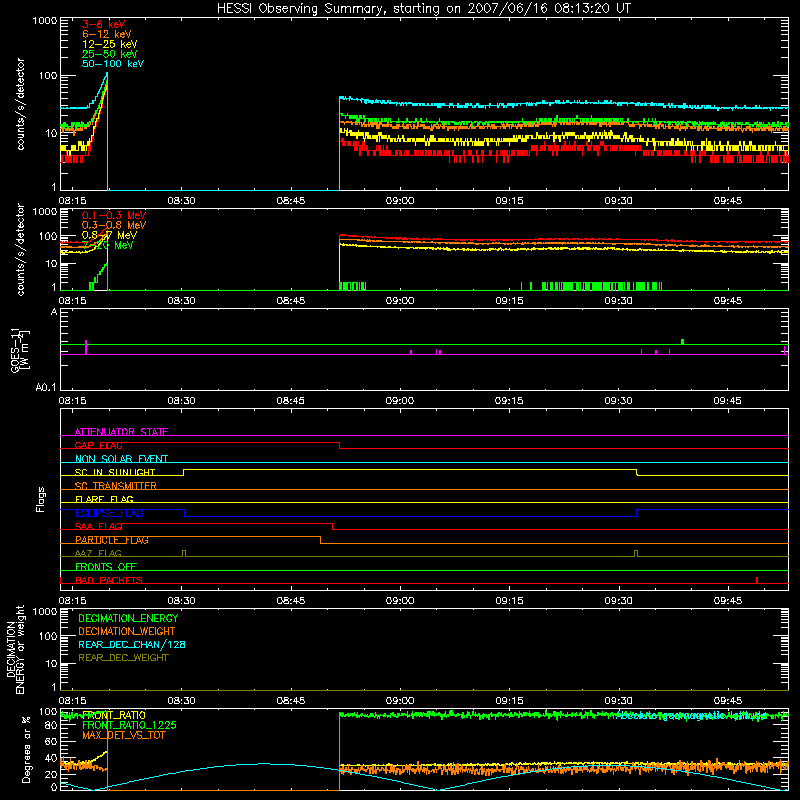This screenshot has width=800, height=800.
Task: Click the REAR_DEC_WEIGHT legend label
Action: tap(123, 658)
